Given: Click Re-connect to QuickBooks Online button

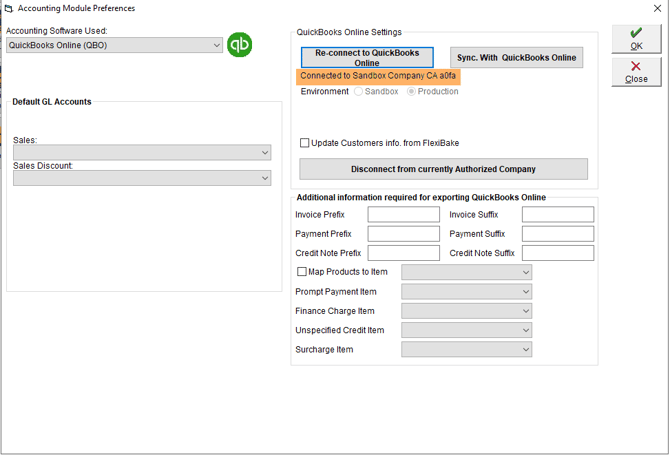Looking at the screenshot, I should pos(367,58).
